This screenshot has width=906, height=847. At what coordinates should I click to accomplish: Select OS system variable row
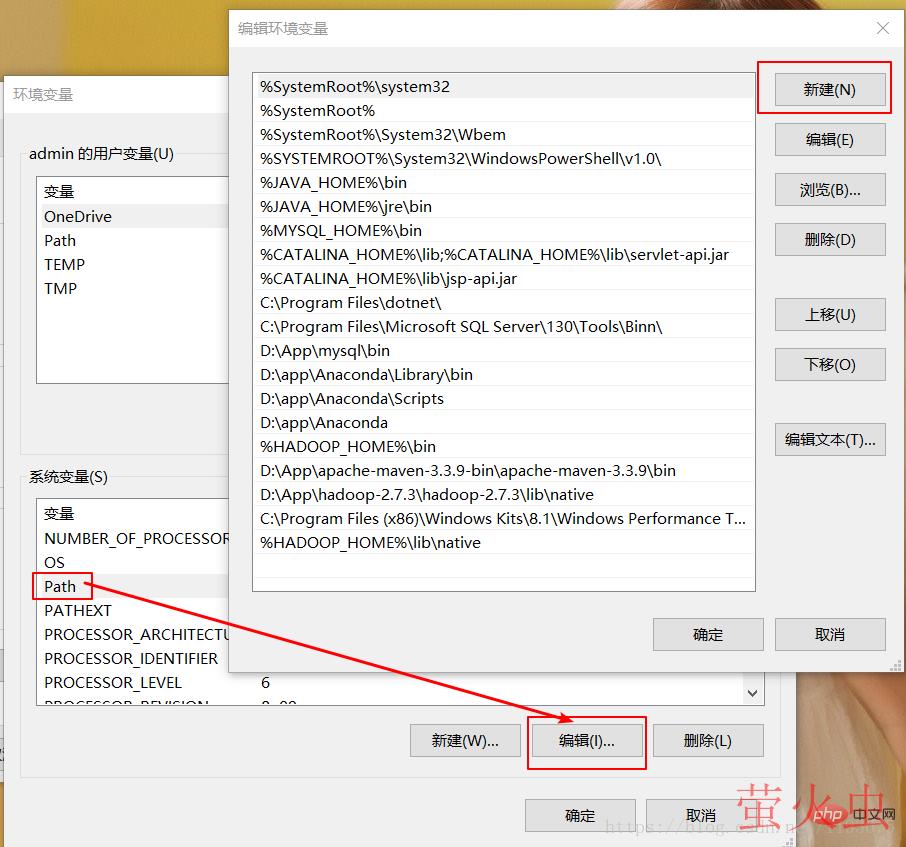(133, 562)
